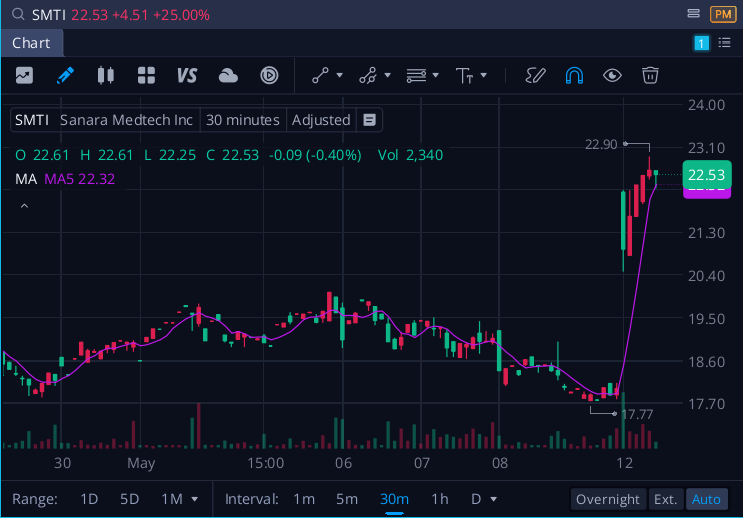This screenshot has width=743, height=518.
Task: Click the 30 minutes legend label
Action: coord(243,120)
